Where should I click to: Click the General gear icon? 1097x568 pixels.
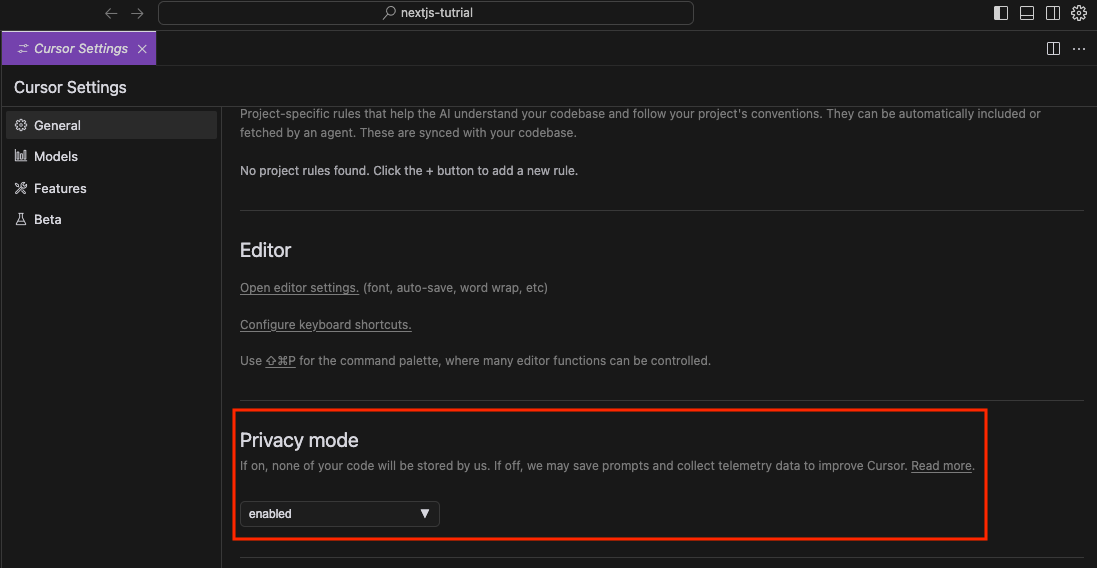coord(21,125)
